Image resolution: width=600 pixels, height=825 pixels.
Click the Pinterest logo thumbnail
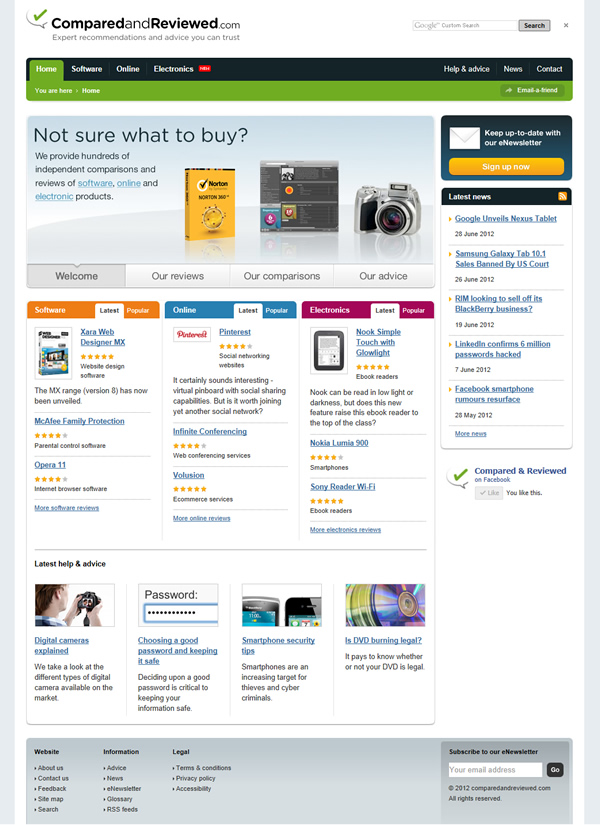tap(192, 334)
